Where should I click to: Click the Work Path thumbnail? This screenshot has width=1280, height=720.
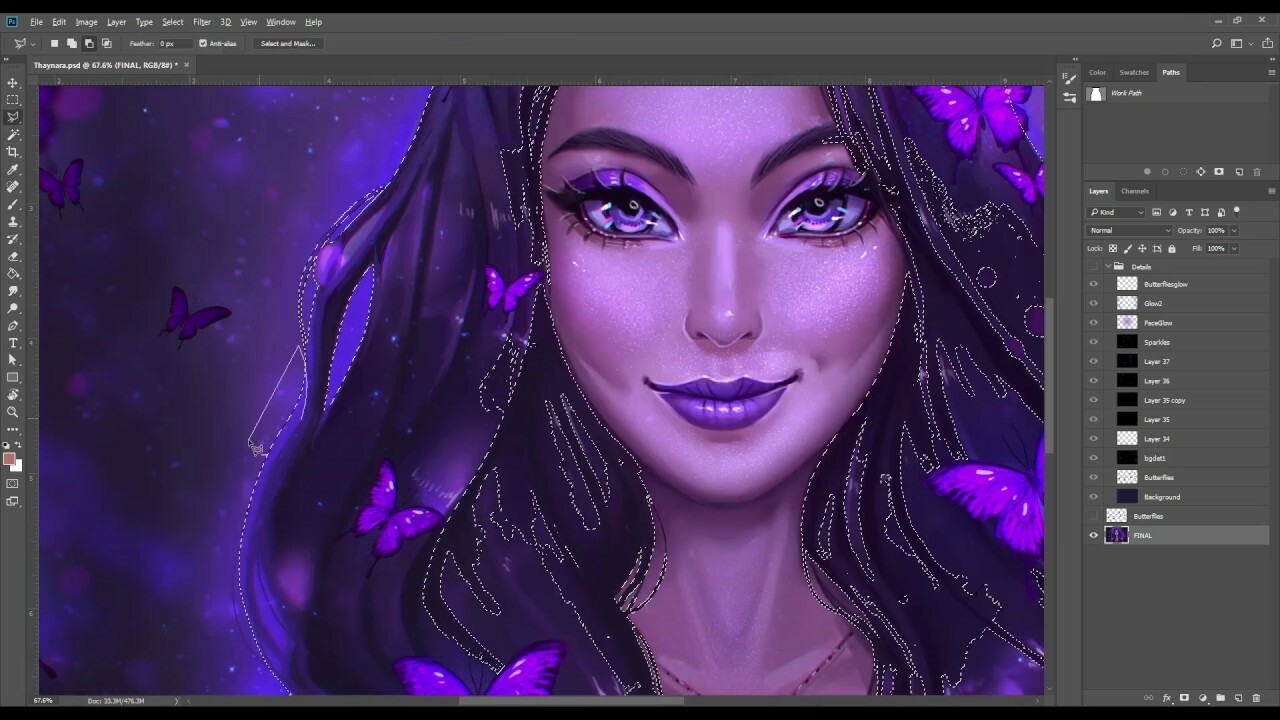tap(1096, 93)
